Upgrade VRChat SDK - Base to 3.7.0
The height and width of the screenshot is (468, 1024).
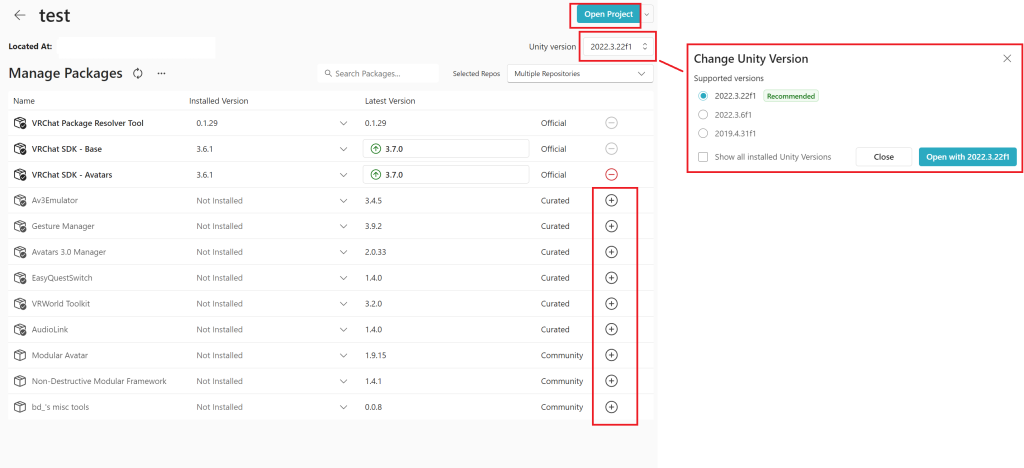[446, 149]
